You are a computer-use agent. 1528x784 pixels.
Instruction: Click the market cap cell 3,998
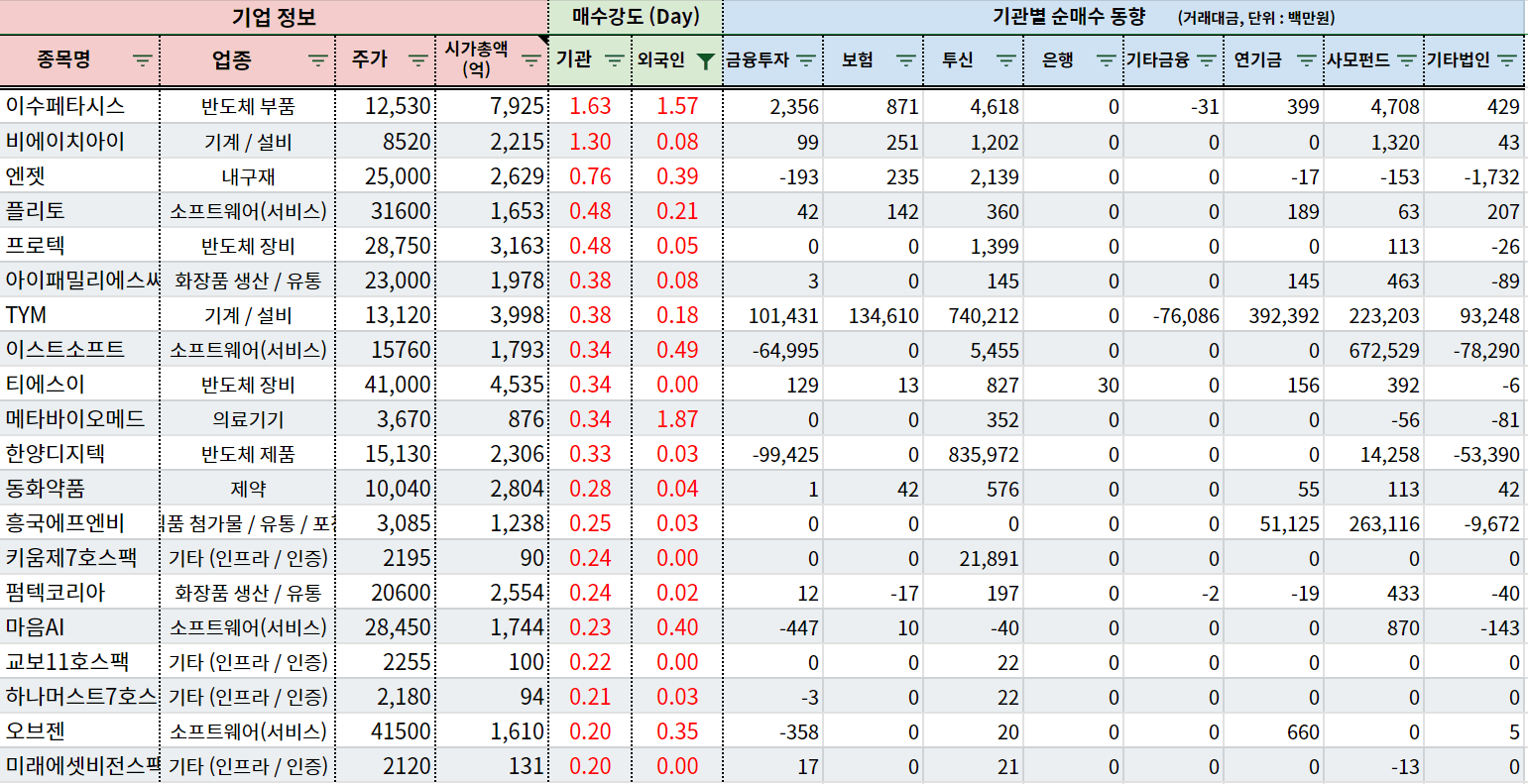[x=492, y=314]
